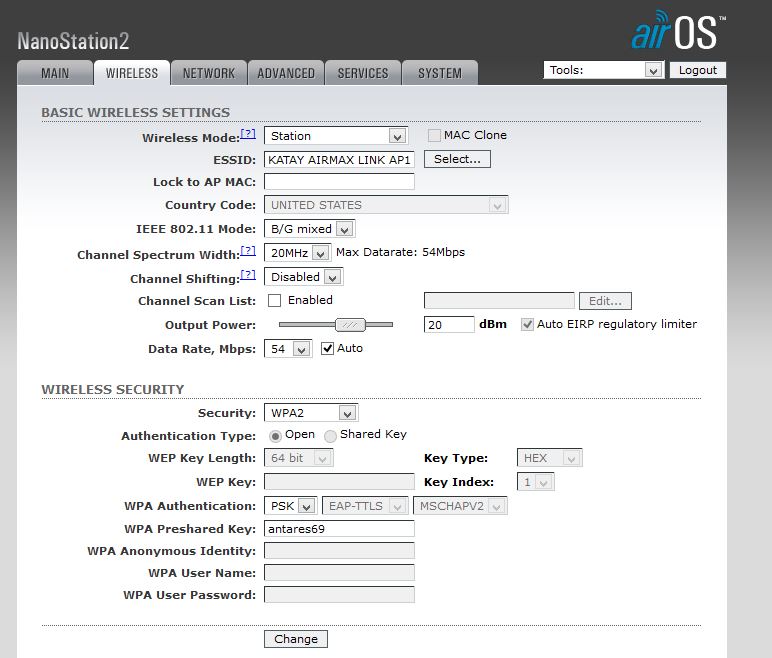Click the WEP Key input field
The height and width of the screenshot is (658, 772).
pos(339,481)
